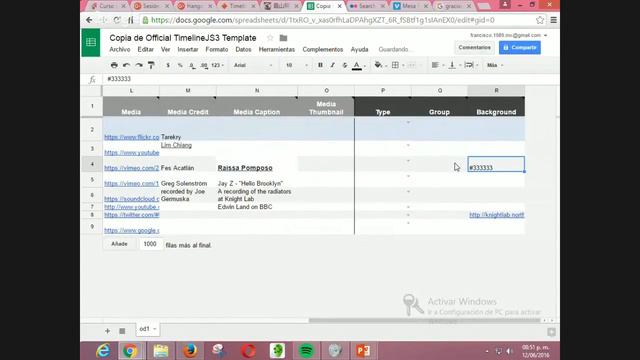640x360 pixels.
Task: Open PowerPoint from the taskbar
Action: pyautogui.click(x=363, y=351)
